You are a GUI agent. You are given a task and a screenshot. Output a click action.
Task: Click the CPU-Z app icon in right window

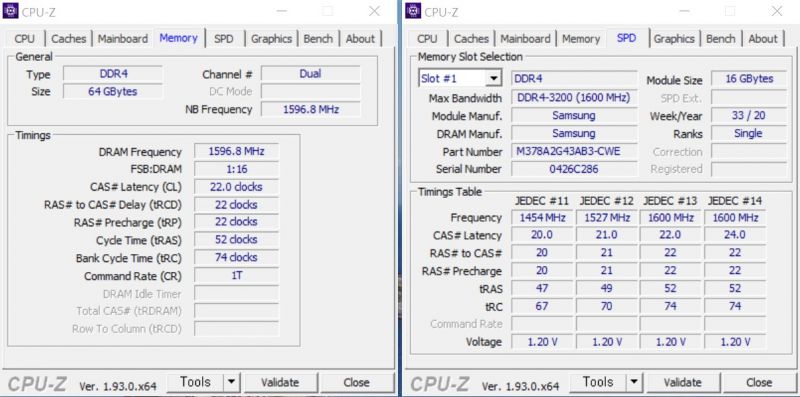[x=413, y=11]
